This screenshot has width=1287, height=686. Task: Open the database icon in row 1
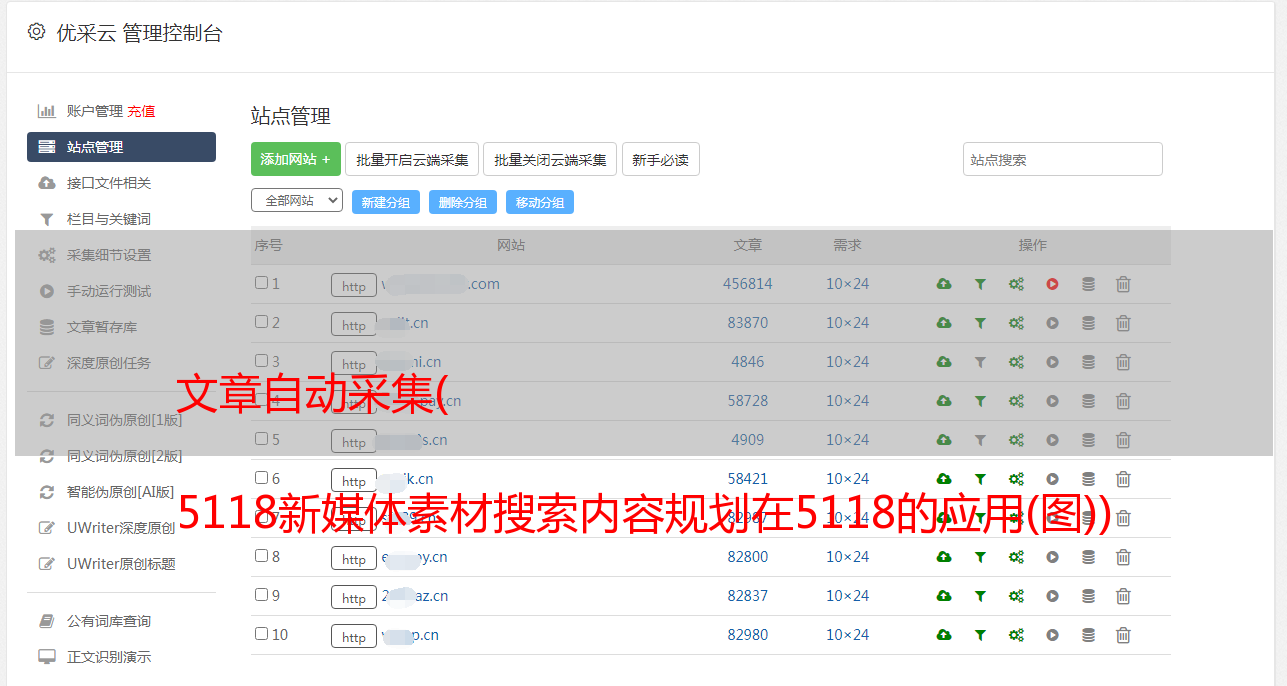pyautogui.click(x=1088, y=284)
